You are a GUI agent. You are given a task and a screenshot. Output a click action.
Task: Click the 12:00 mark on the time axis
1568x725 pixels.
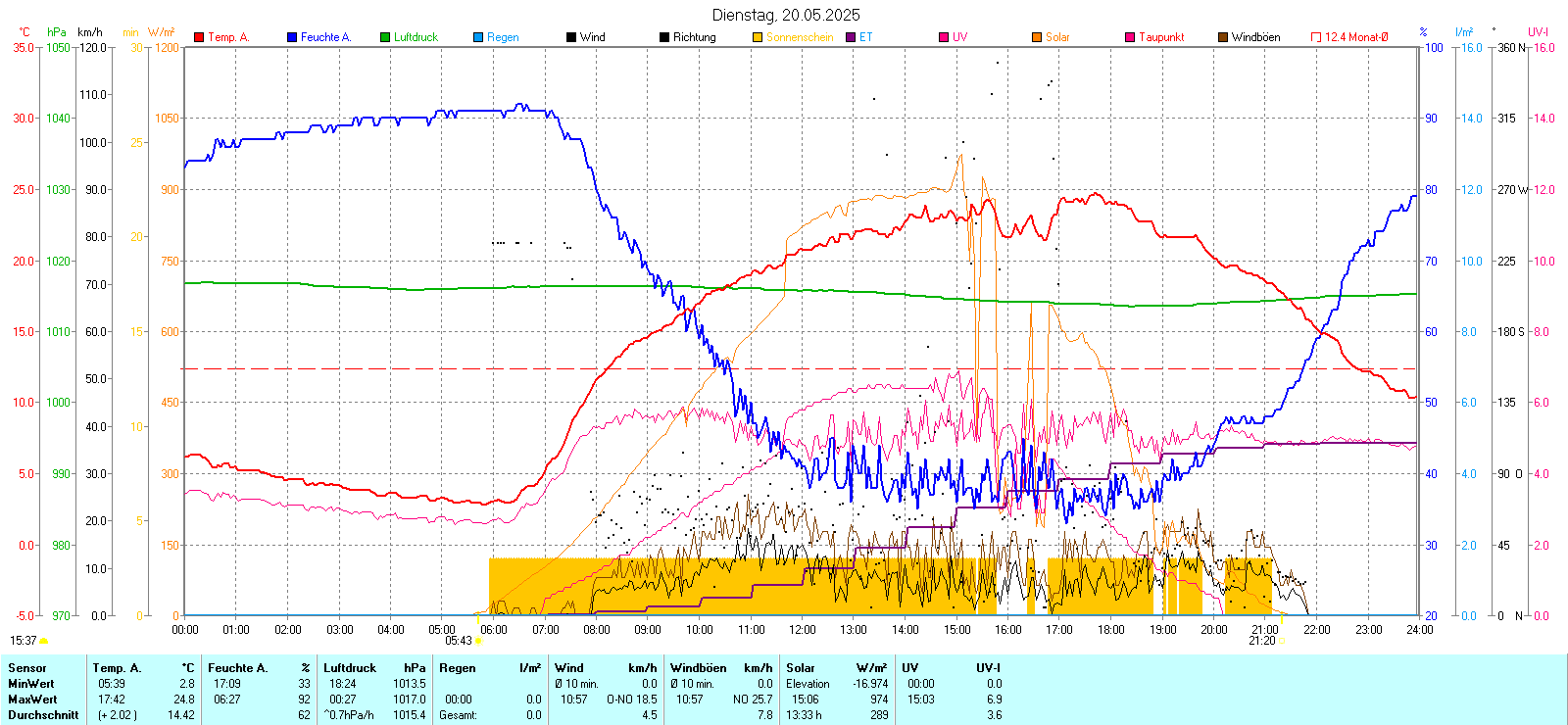802,630
